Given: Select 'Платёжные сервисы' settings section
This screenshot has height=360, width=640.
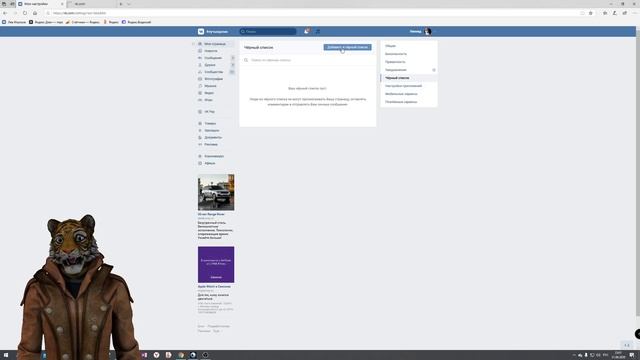Looking at the screenshot, I should click(x=409, y=102).
